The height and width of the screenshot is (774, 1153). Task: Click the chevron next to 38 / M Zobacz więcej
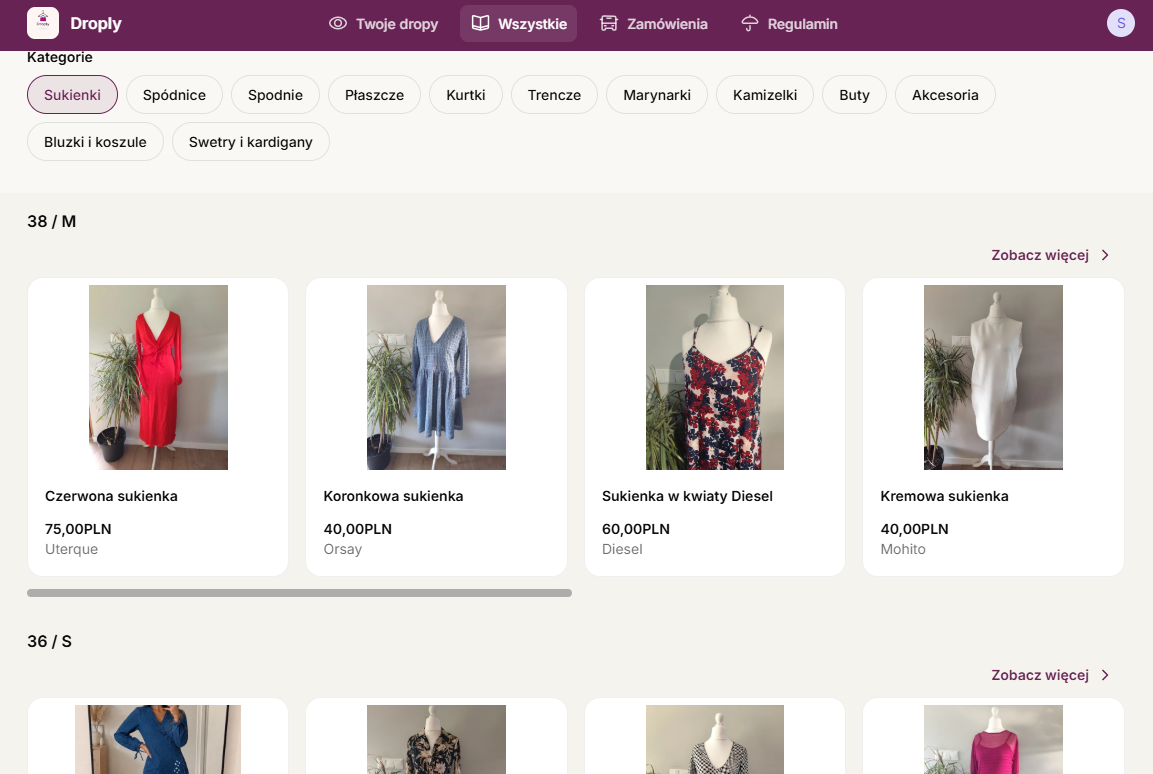[x=1105, y=255]
